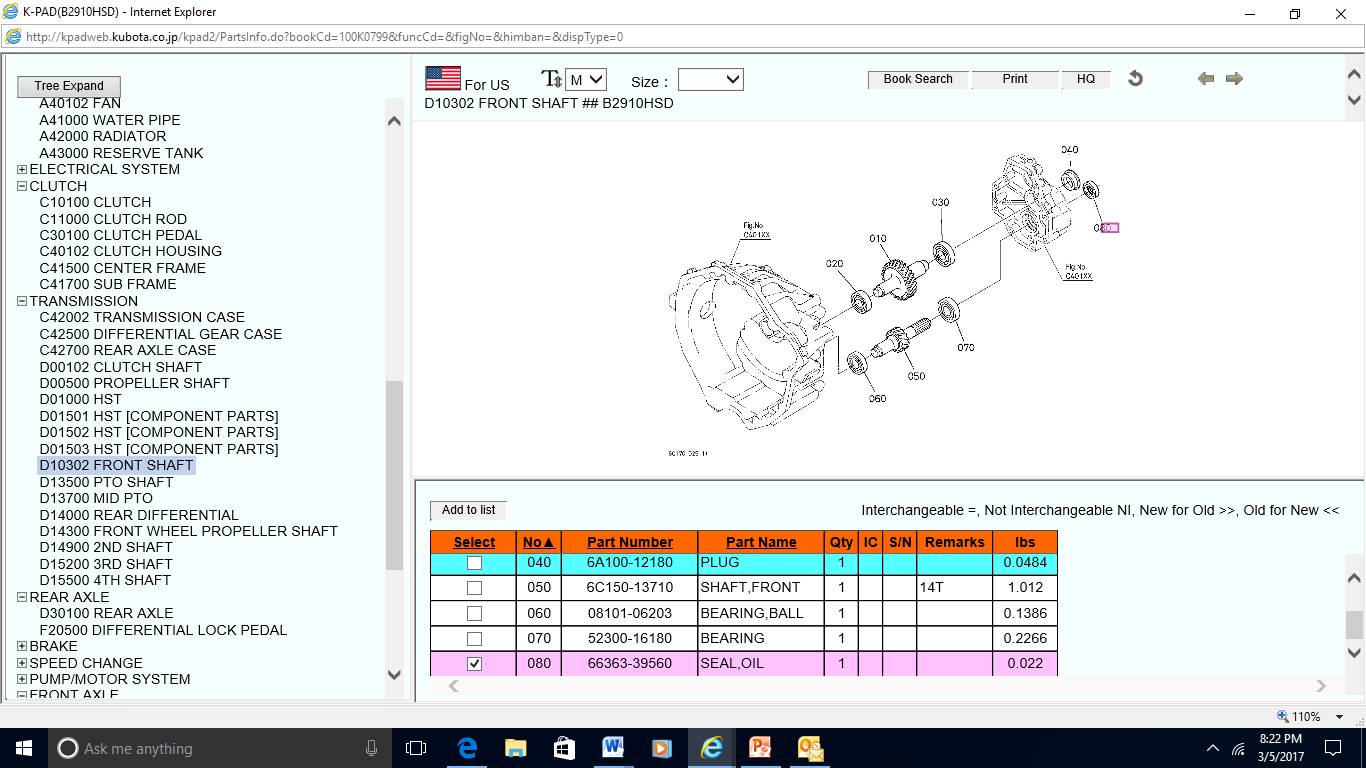
Task: Open the notification center icon
Action: (x=1332, y=748)
